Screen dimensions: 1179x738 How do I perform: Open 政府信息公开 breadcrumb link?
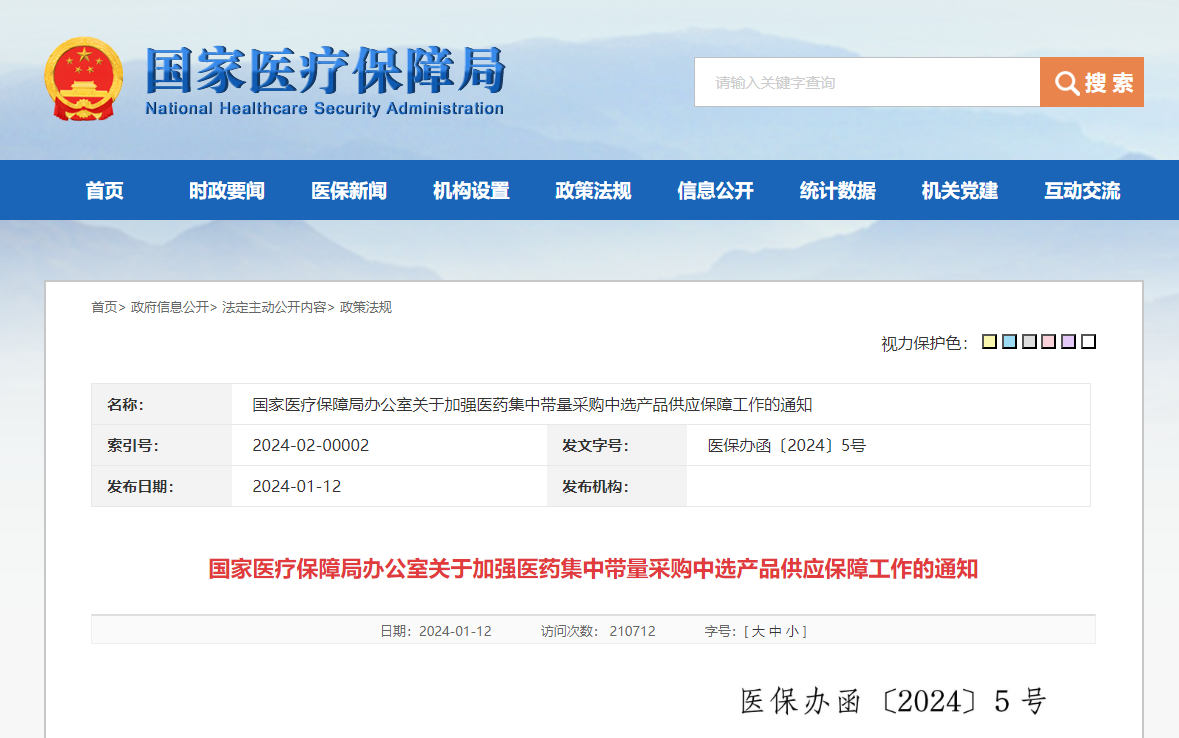pyautogui.click(x=169, y=307)
